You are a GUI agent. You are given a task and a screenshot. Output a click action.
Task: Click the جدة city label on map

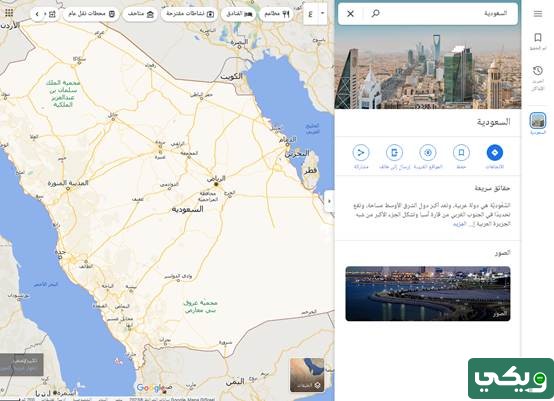(60, 252)
